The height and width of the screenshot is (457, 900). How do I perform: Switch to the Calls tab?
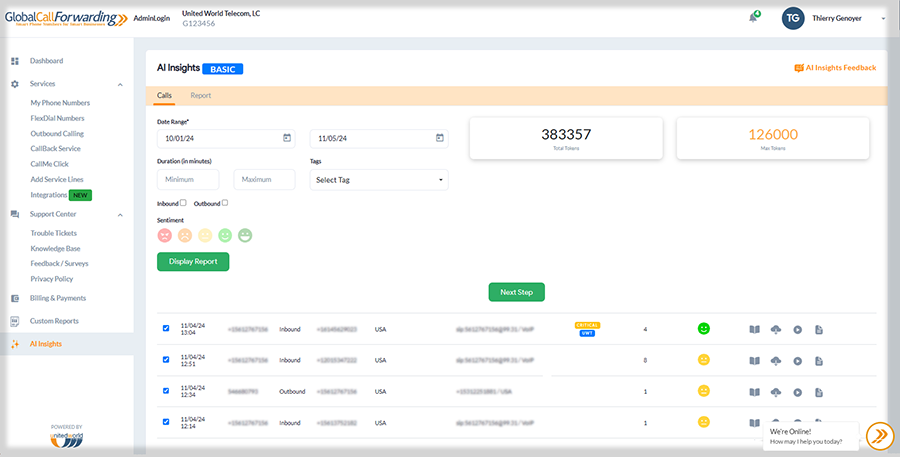click(x=164, y=95)
